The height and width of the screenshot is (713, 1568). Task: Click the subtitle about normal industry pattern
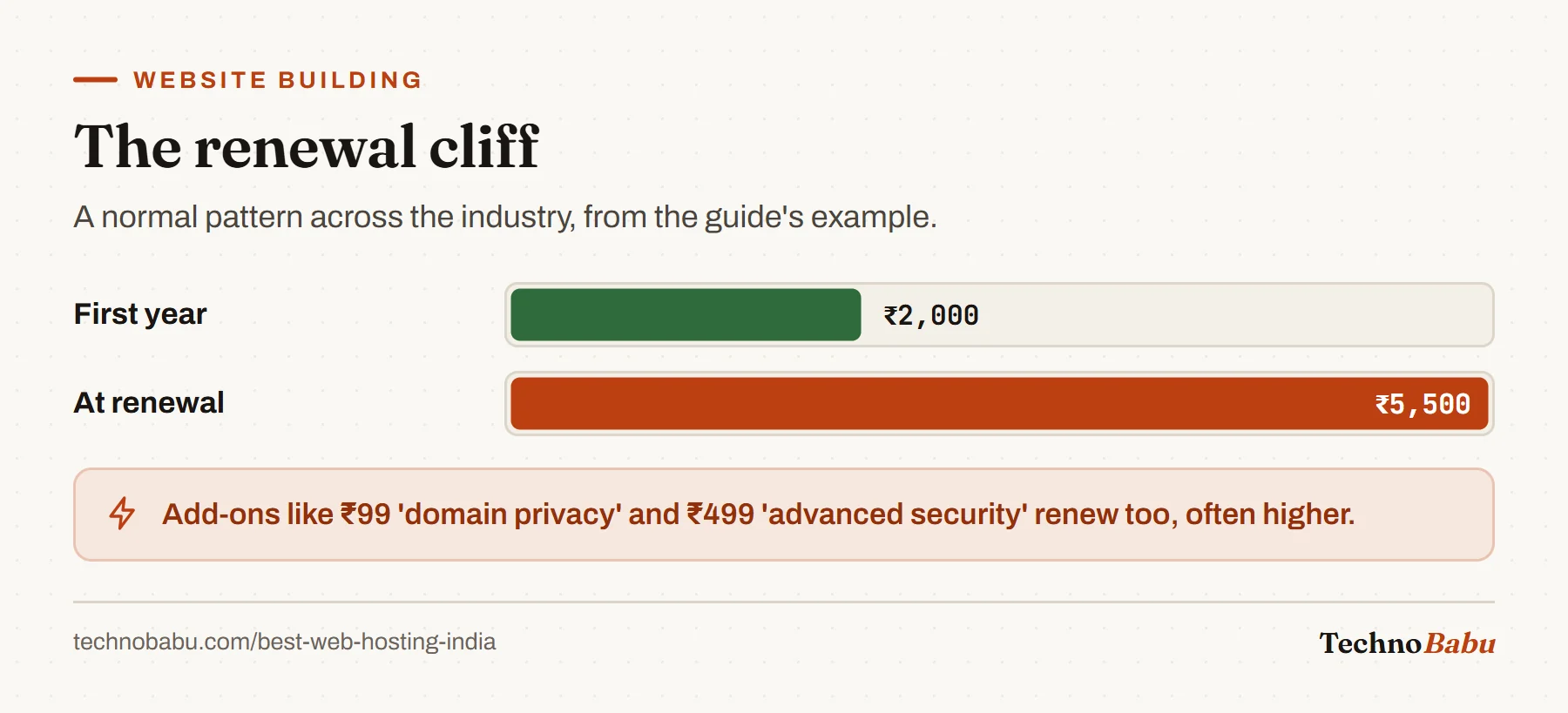click(x=505, y=217)
